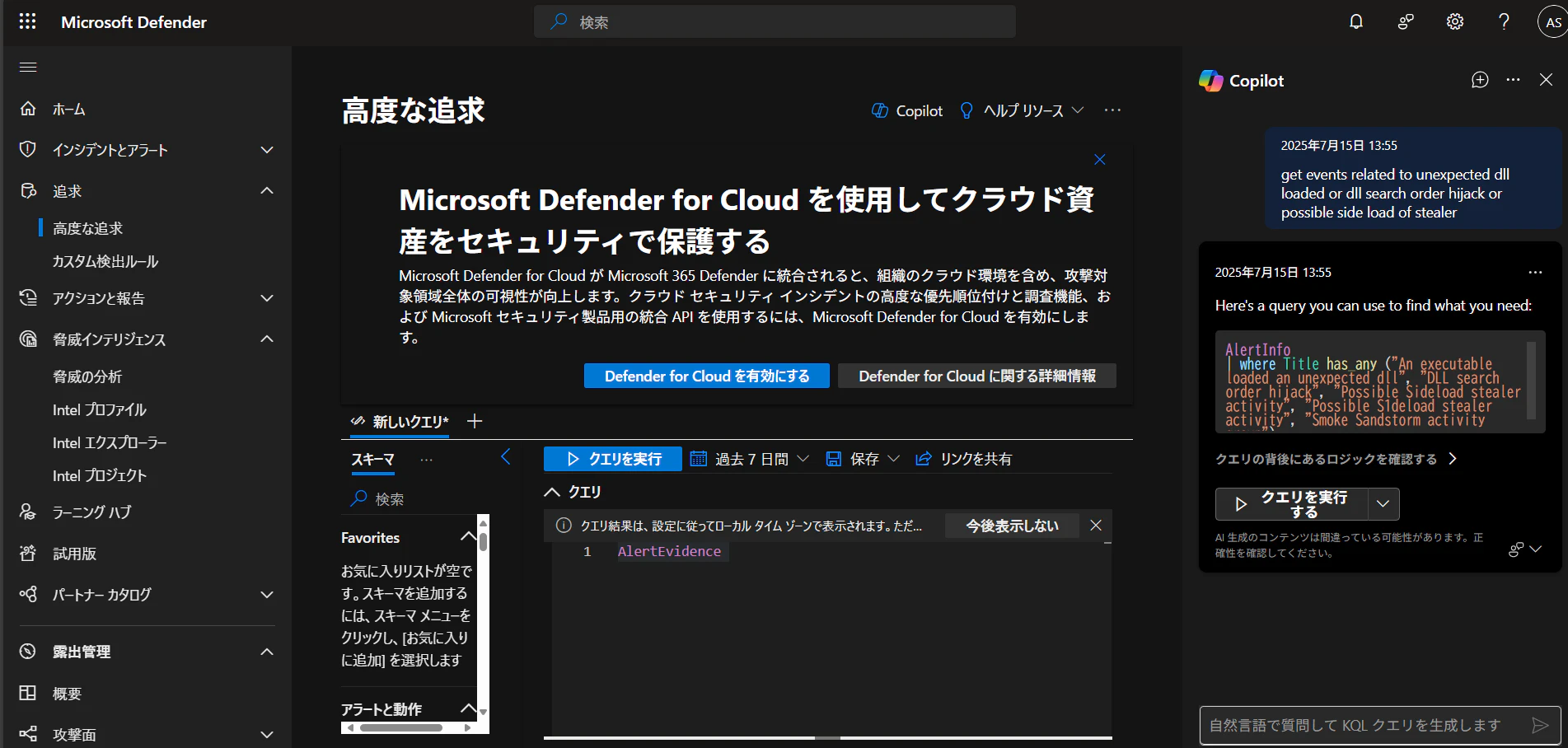
Task: Click the Learning hub icon
Action: [28, 512]
